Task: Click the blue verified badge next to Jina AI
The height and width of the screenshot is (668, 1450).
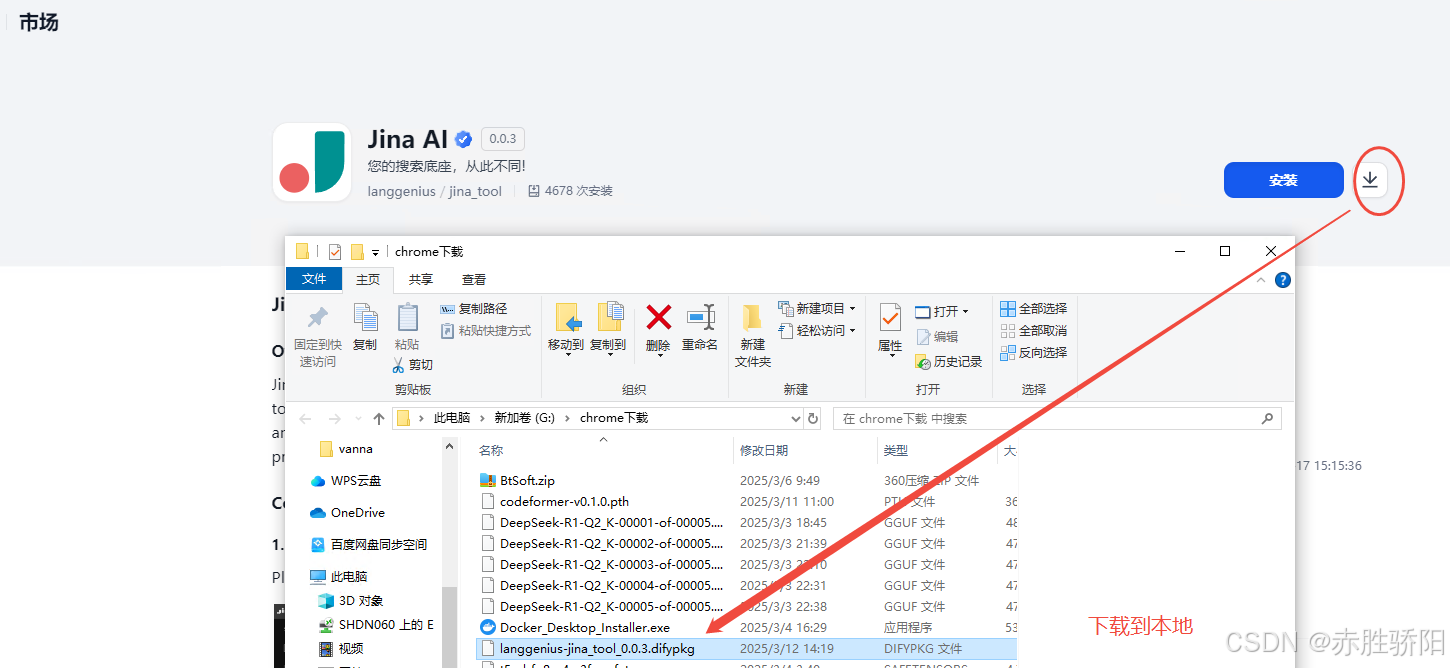Action: (x=463, y=140)
